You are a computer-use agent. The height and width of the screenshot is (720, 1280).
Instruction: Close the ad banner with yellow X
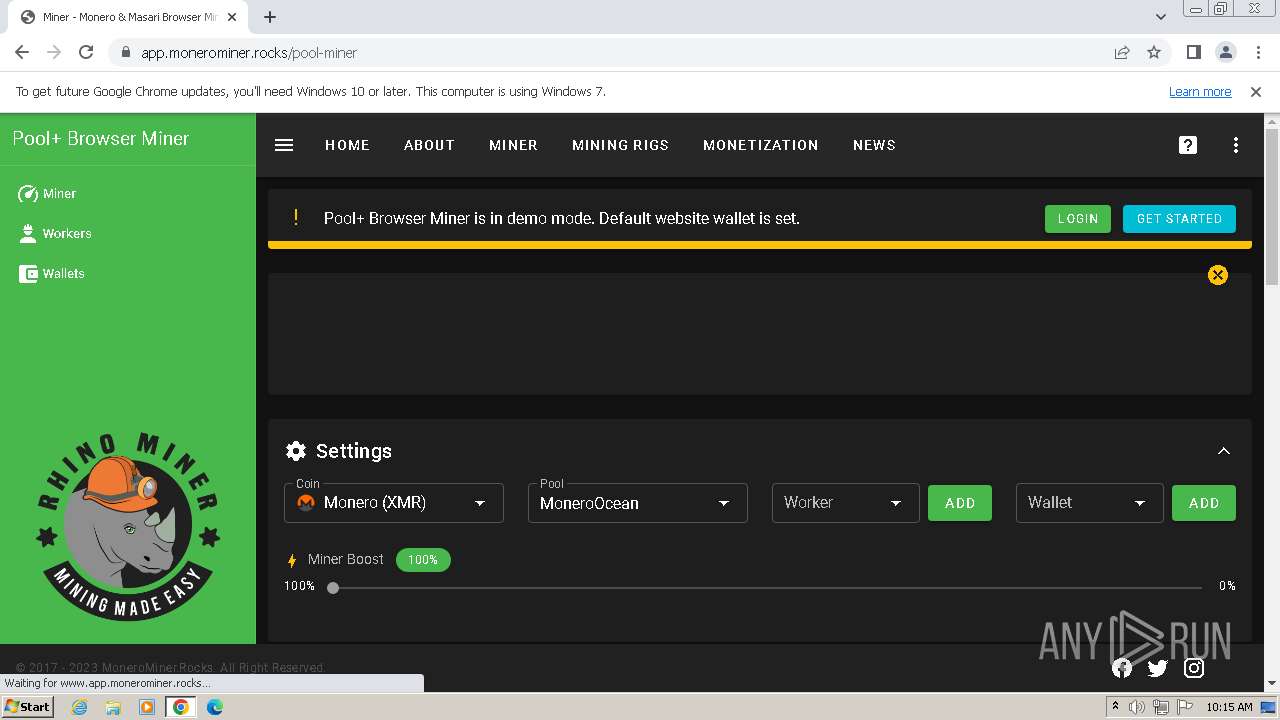pos(1217,275)
